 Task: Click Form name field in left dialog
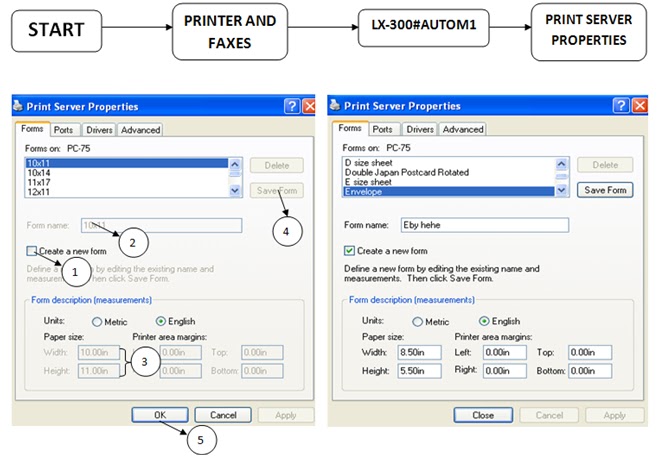click(161, 225)
